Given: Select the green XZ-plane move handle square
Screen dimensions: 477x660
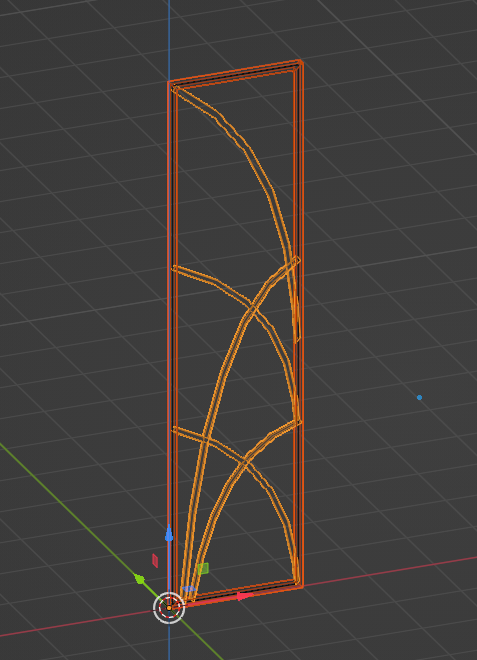Looking at the screenshot, I should [203, 569].
